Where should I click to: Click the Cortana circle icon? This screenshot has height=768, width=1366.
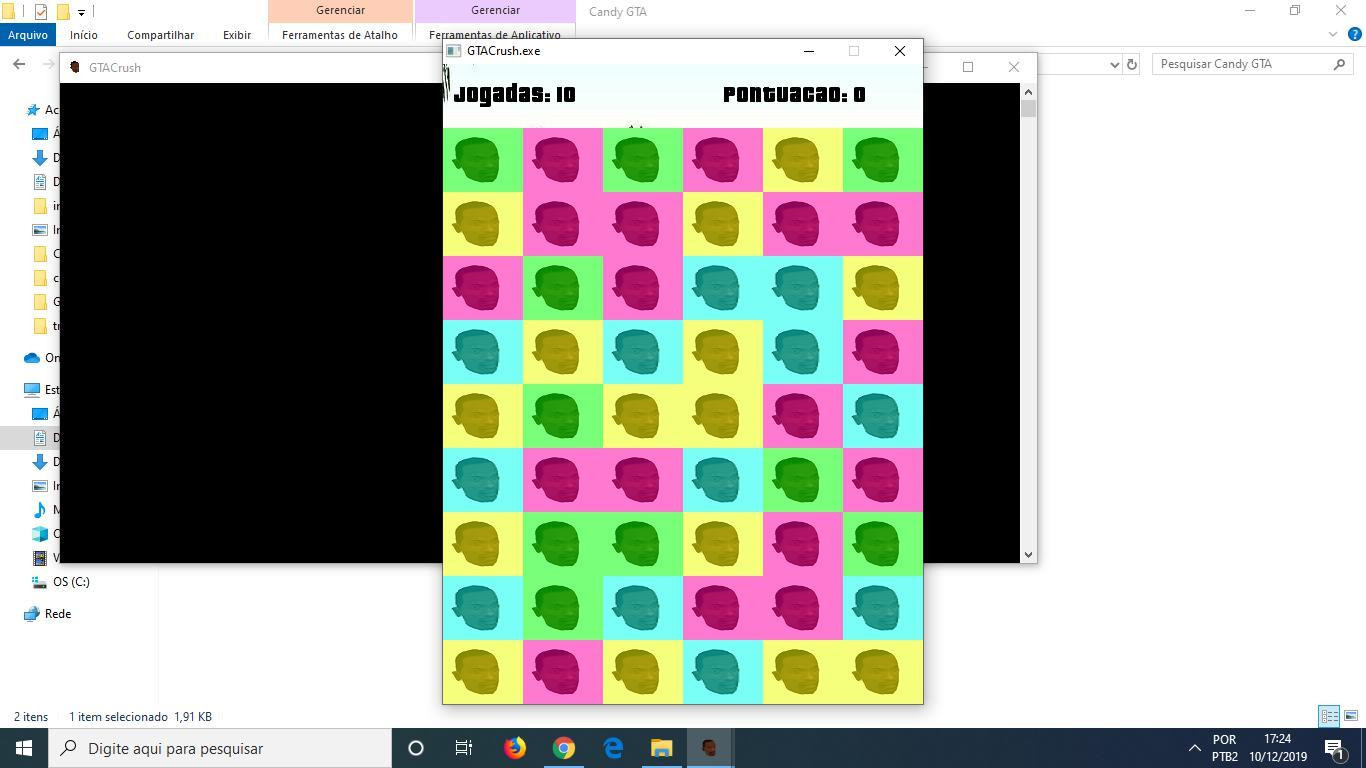[416, 748]
